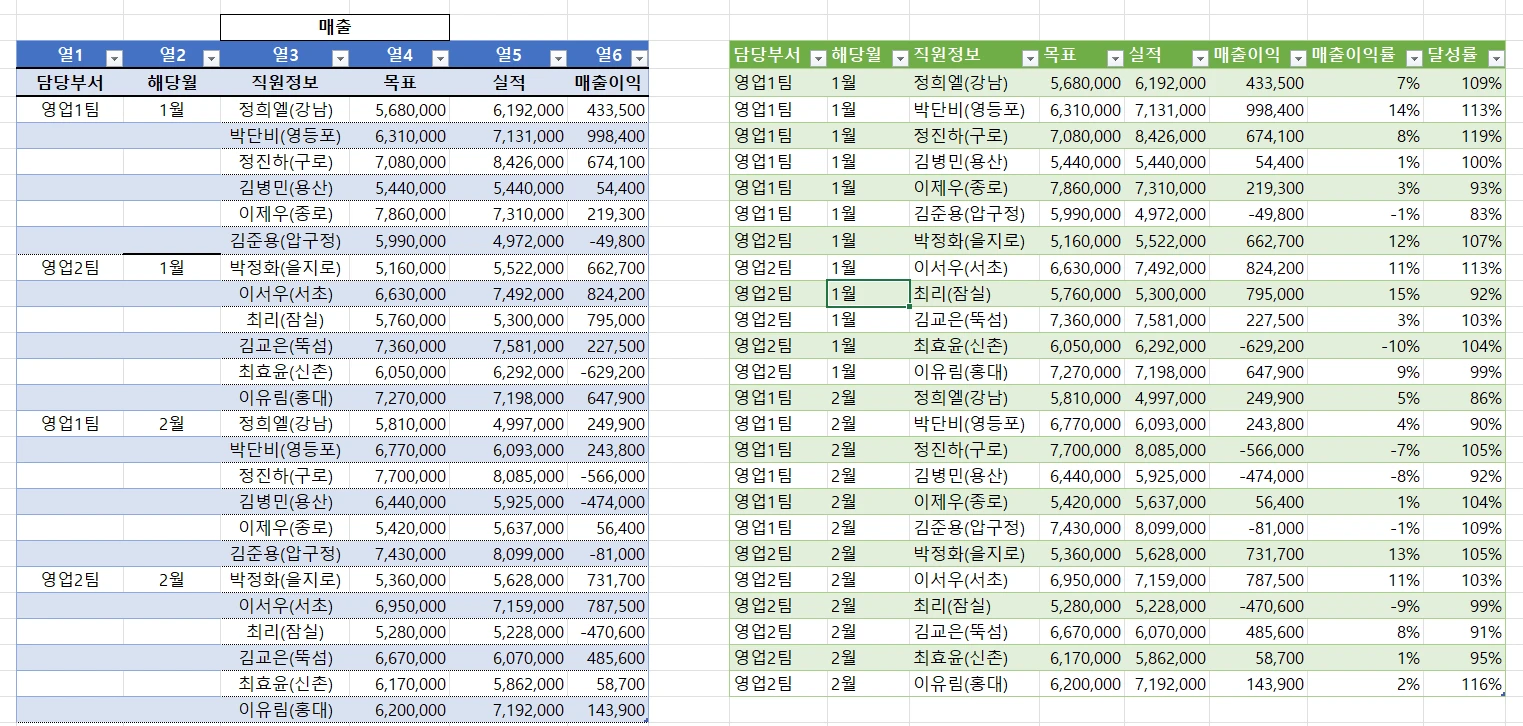
Task: Open the 열5 column filter dropdown
Action: pyautogui.click(x=558, y=58)
